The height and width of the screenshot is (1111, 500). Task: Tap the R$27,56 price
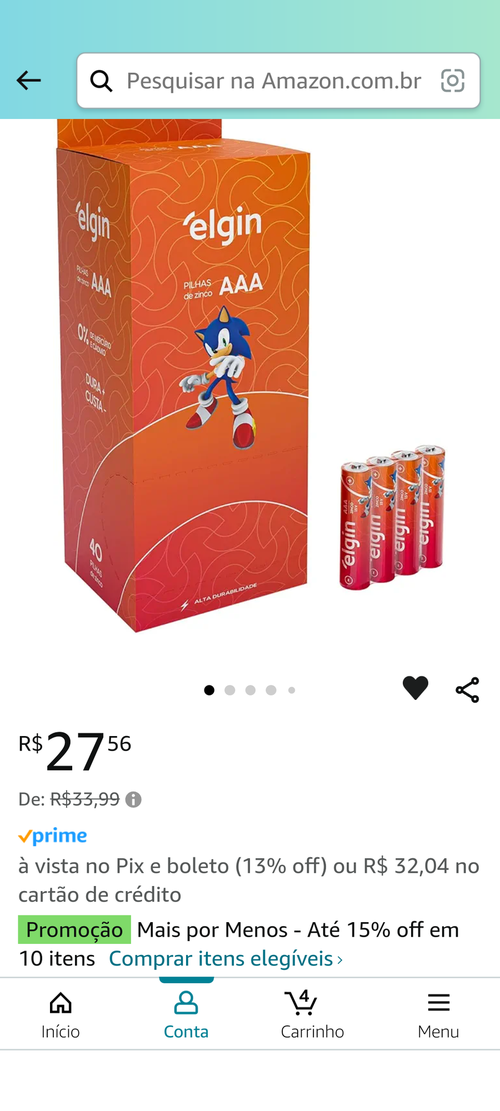(x=75, y=753)
